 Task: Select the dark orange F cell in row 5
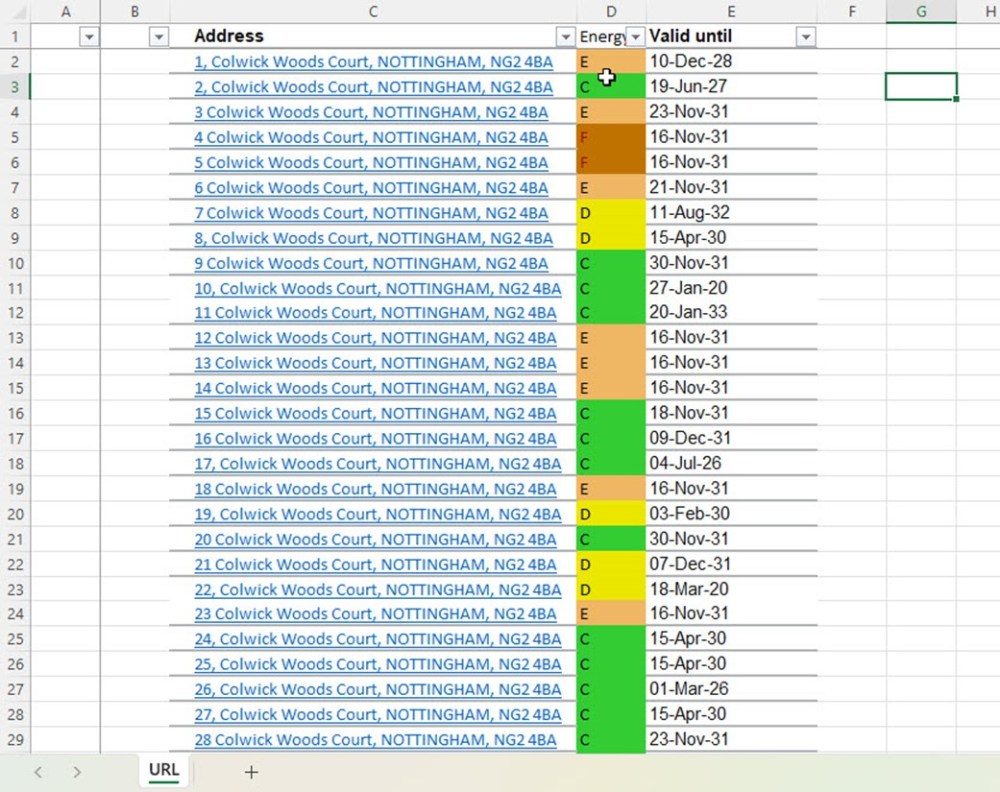coord(611,137)
